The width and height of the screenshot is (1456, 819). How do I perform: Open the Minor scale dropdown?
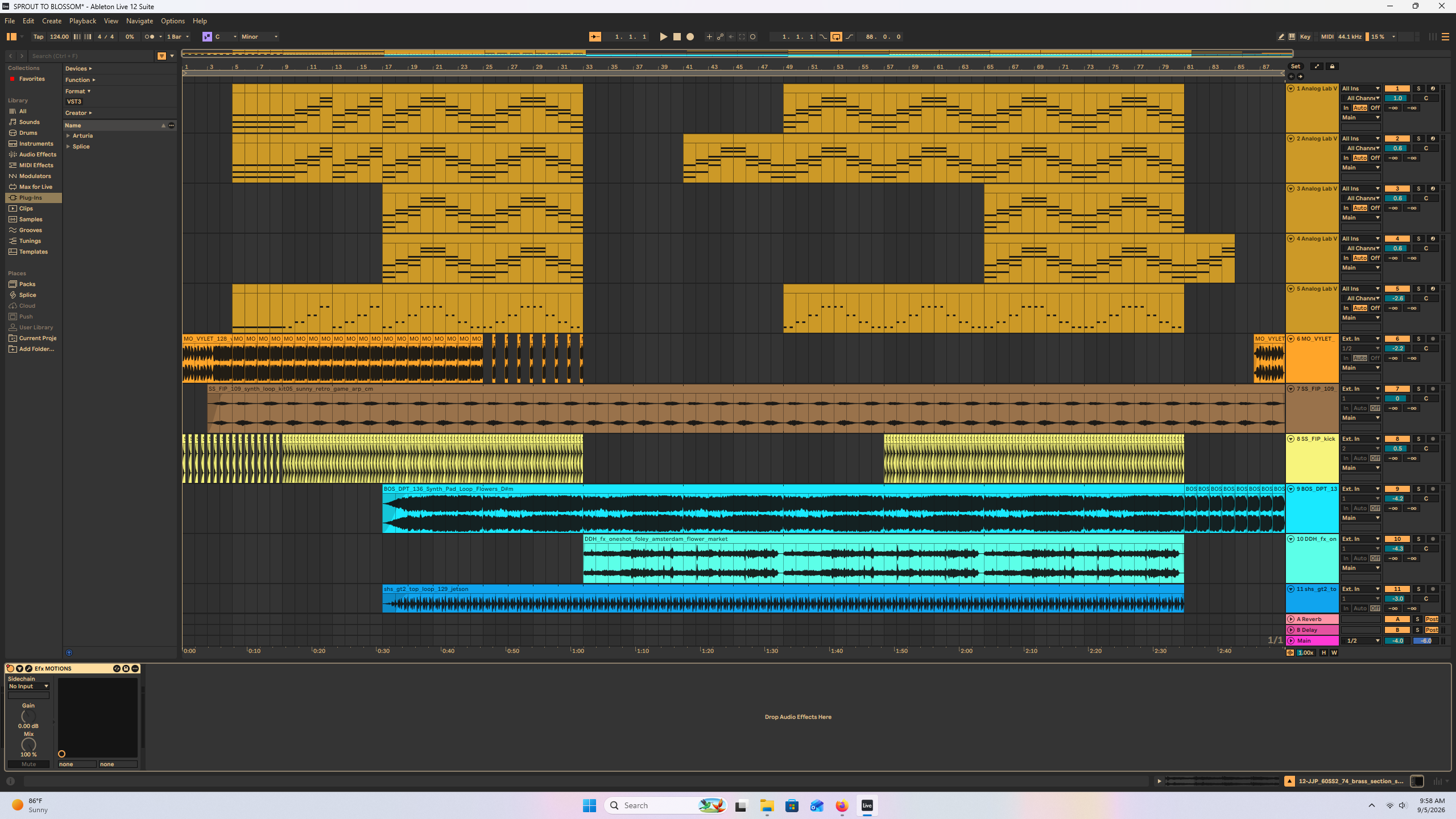259,36
